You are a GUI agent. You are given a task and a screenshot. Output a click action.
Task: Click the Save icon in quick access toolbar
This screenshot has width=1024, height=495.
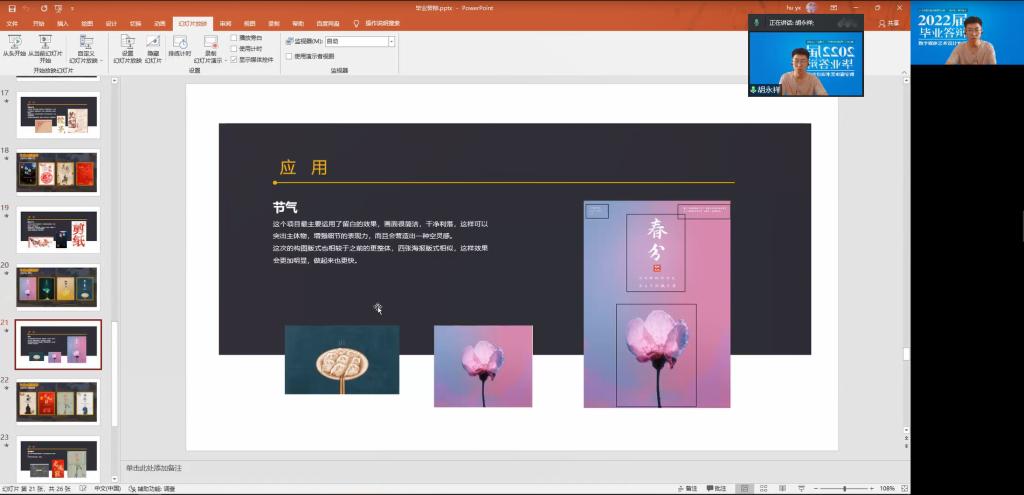click(x=11, y=8)
